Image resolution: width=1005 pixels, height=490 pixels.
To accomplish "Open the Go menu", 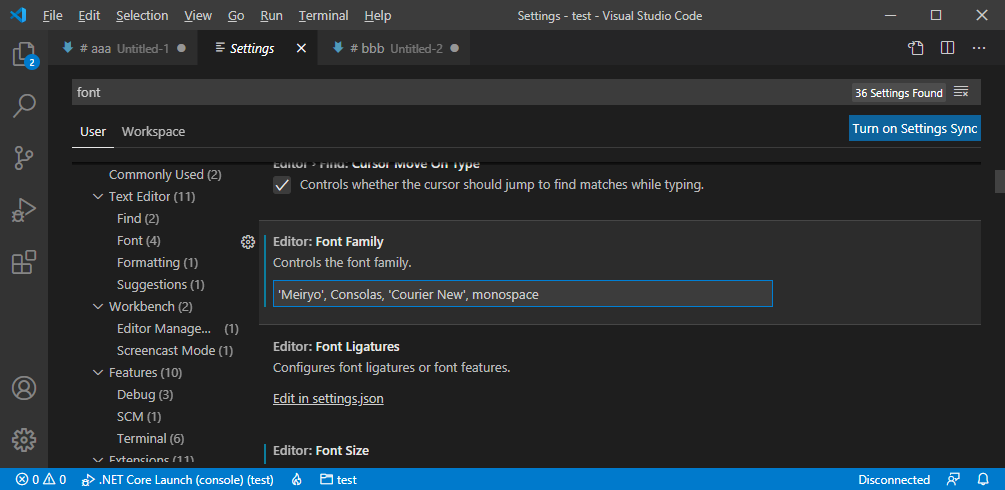I will pyautogui.click(x=236, y=15).
